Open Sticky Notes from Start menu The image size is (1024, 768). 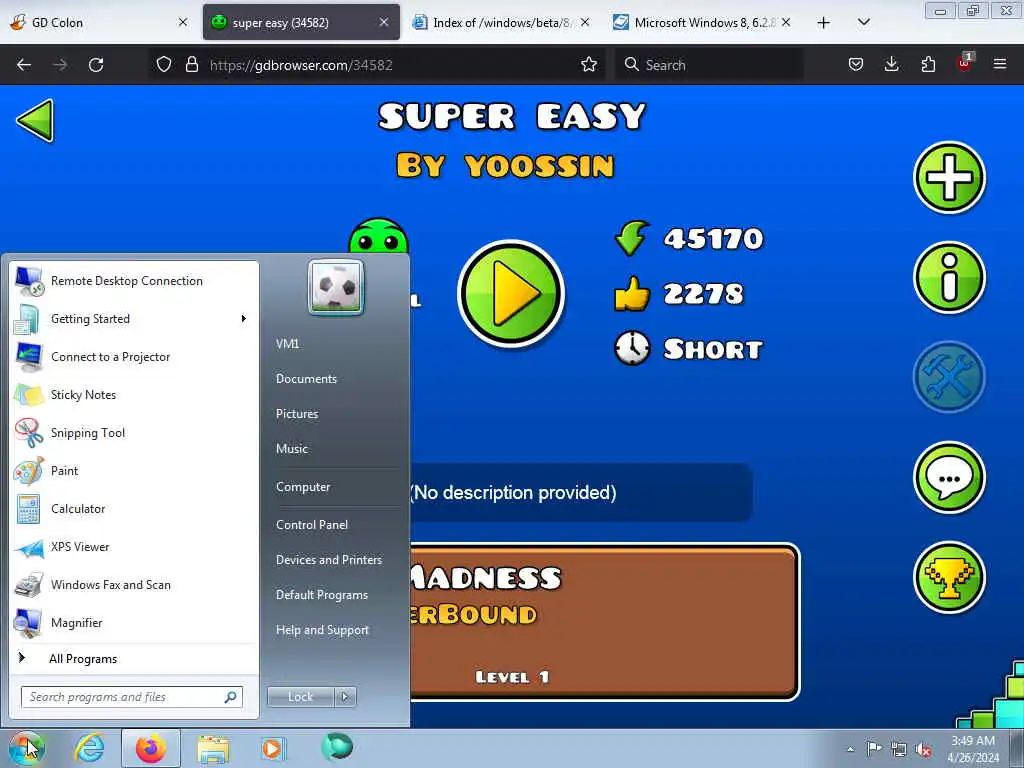(134, 394)
